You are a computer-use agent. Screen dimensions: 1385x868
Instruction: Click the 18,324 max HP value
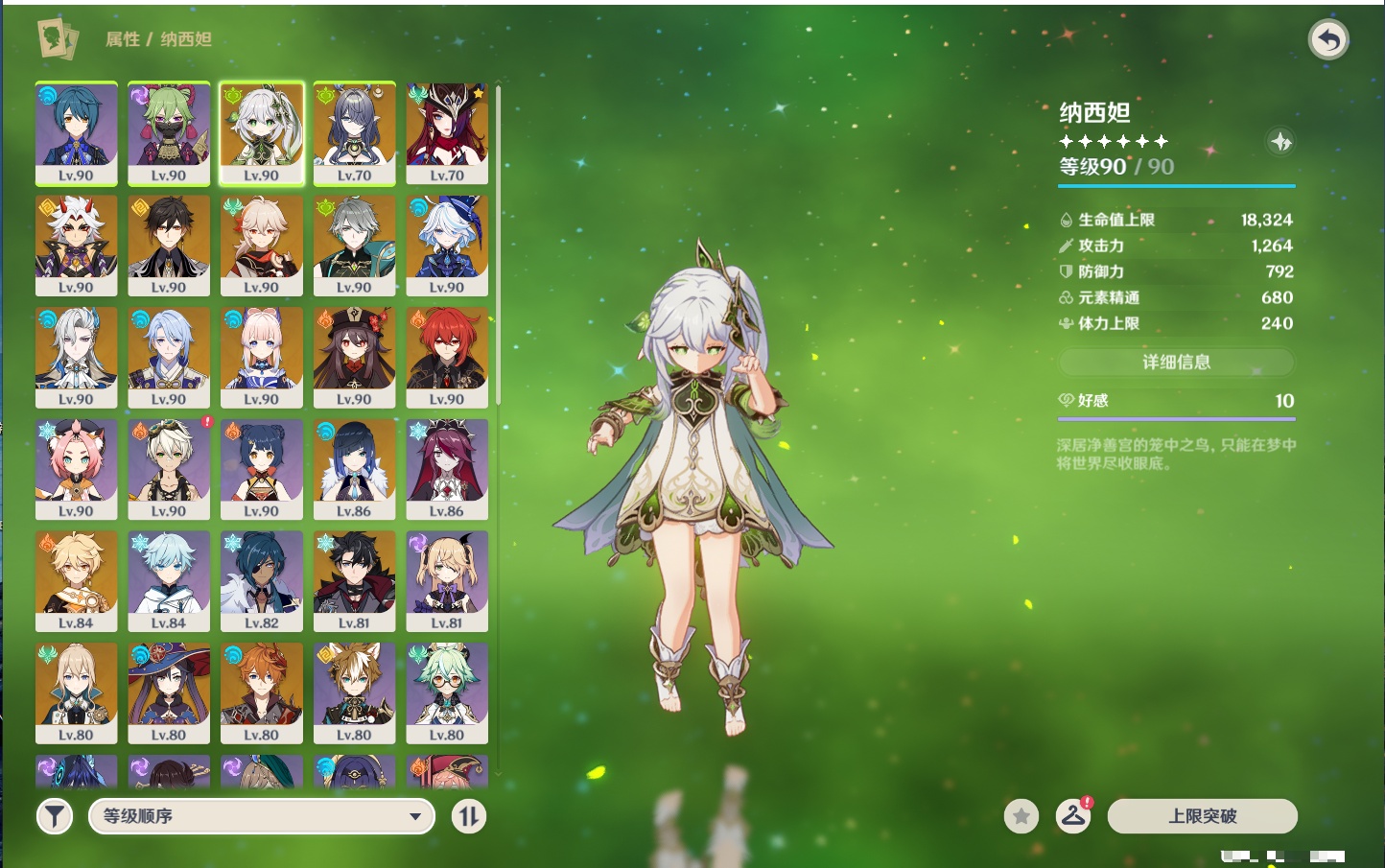pos(1267,220)
